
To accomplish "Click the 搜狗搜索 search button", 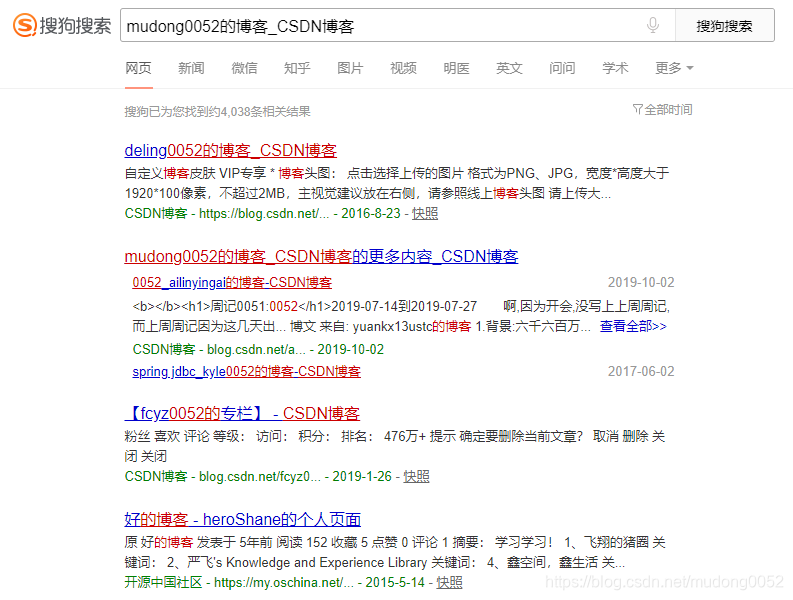I will coord(724,25).
